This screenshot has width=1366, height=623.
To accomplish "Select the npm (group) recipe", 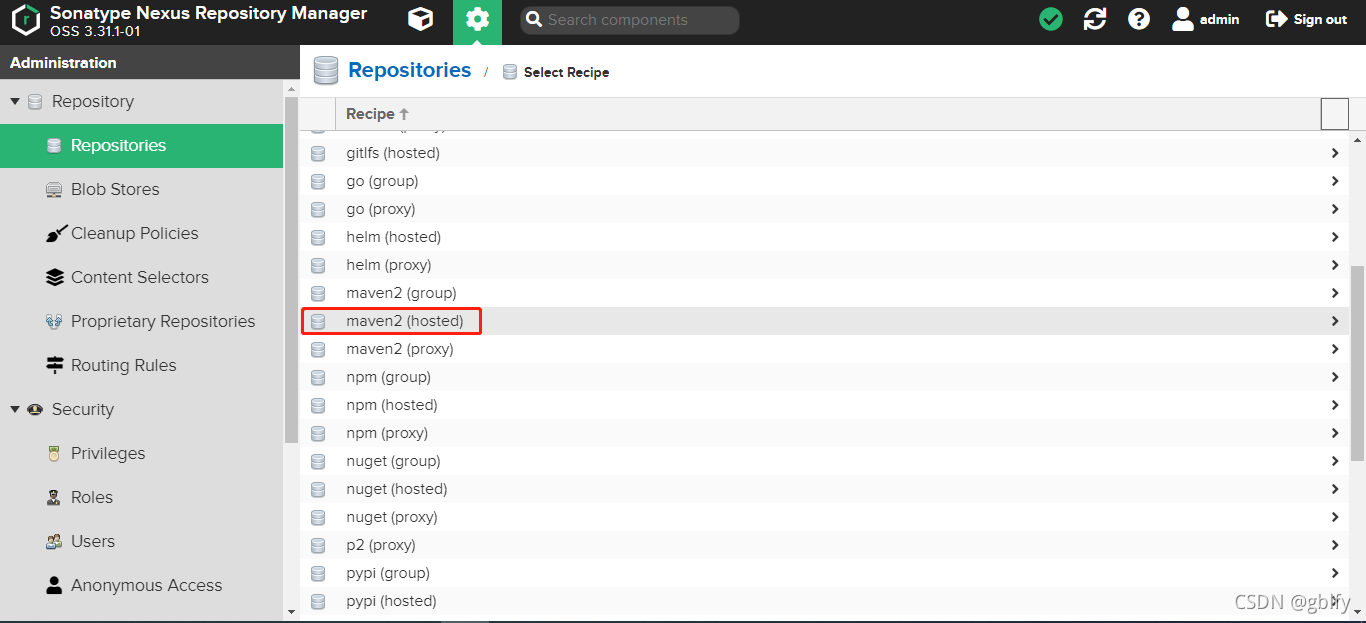I will 825,377.
